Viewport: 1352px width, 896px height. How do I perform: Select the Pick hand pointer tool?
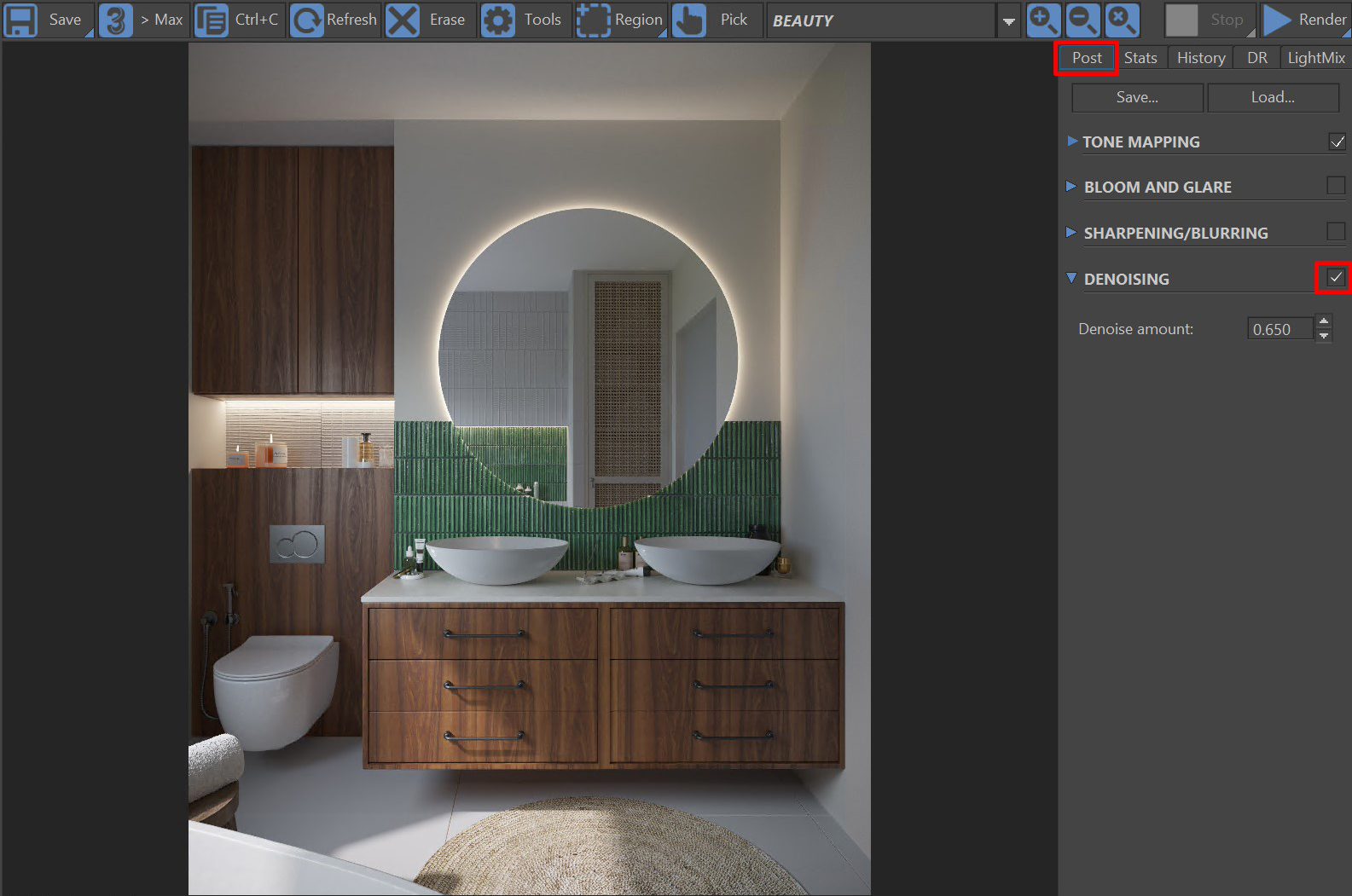689,20
